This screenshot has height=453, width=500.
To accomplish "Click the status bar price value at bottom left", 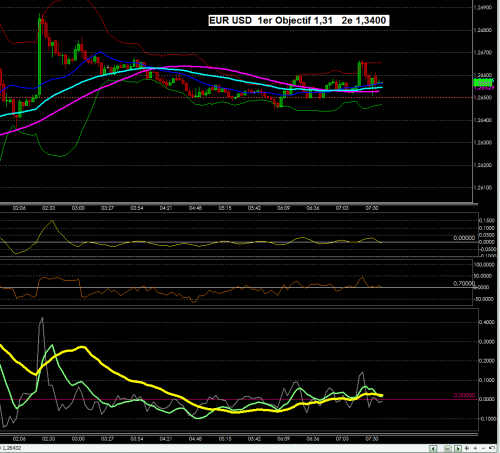I will (x=12, y=448).
